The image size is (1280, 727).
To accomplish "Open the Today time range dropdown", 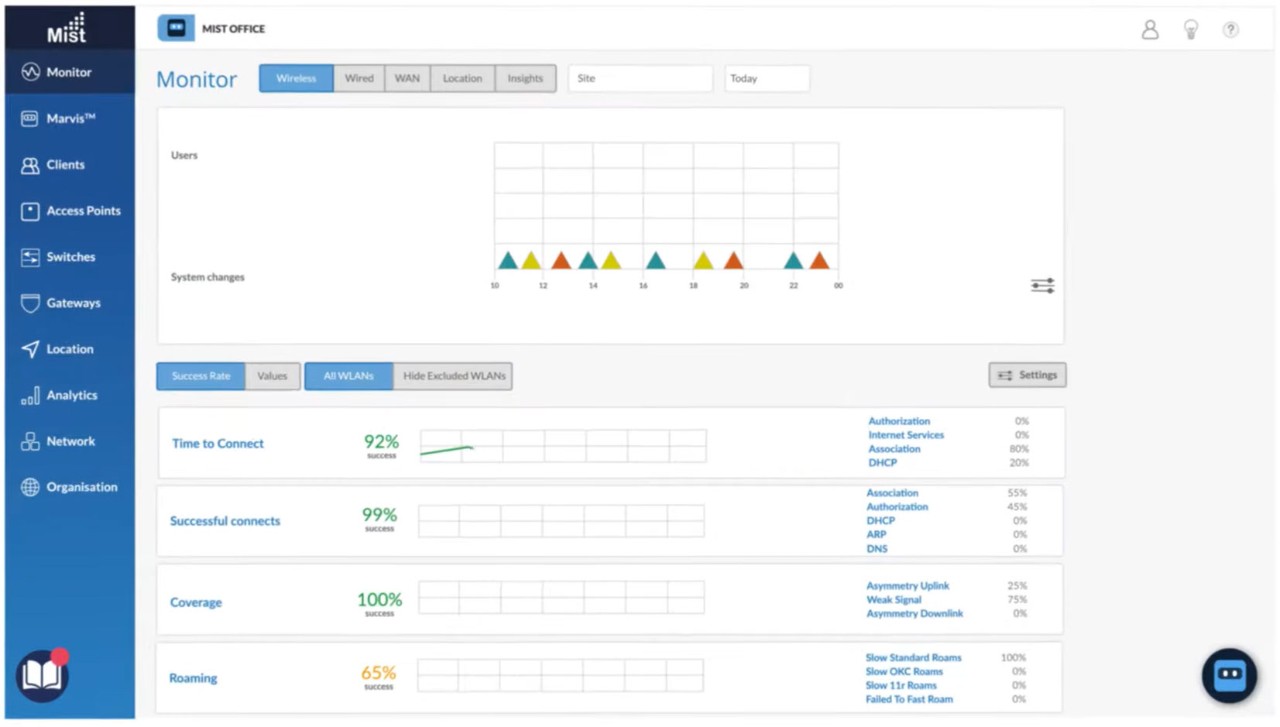I will pyautogui.click(x=767, y=77).
